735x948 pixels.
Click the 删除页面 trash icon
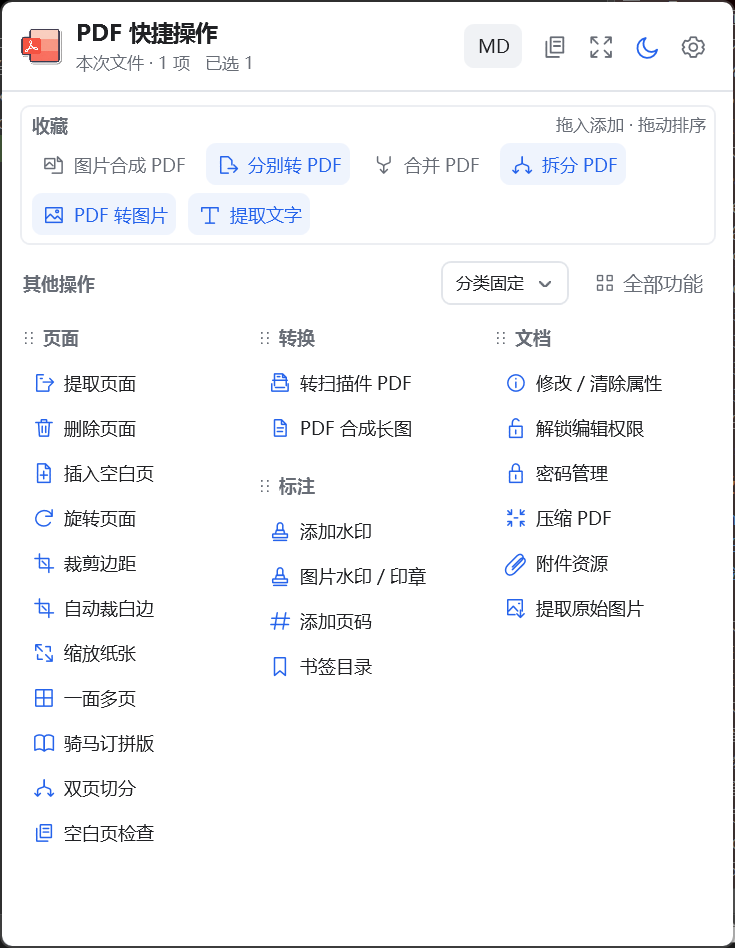tap(44, 428)
